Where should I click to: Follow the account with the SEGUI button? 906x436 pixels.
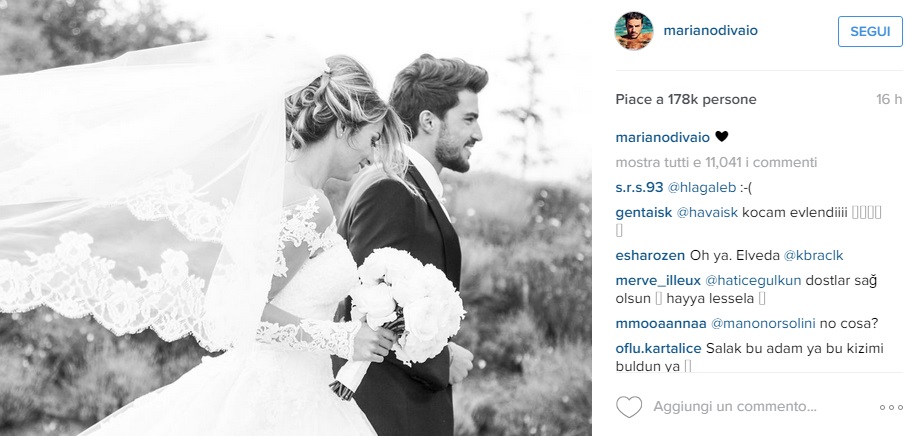click(x=870, y=31)
